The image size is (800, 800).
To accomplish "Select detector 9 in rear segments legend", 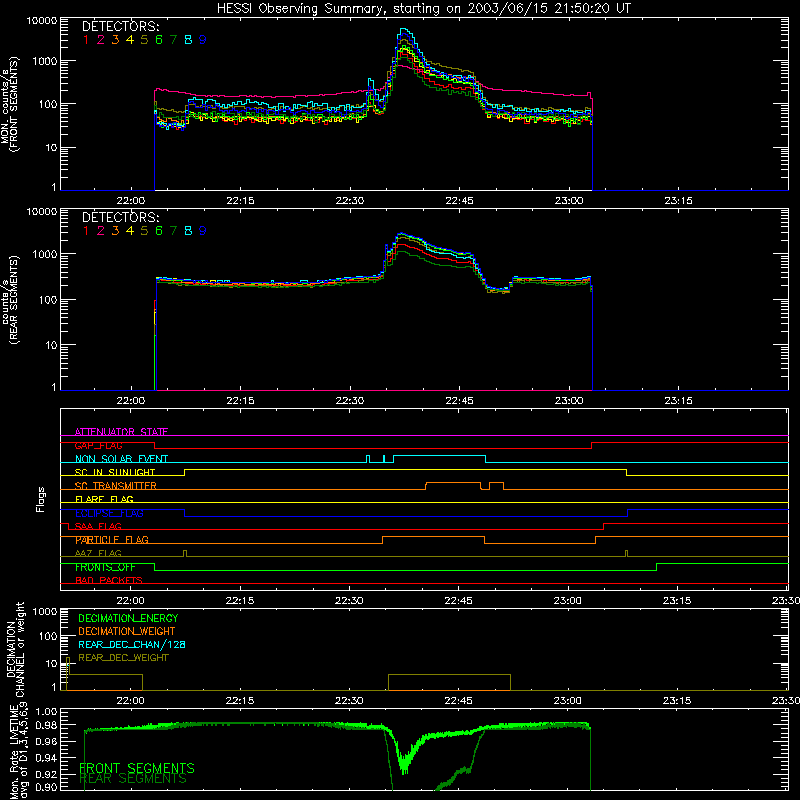I will [203, 231].
